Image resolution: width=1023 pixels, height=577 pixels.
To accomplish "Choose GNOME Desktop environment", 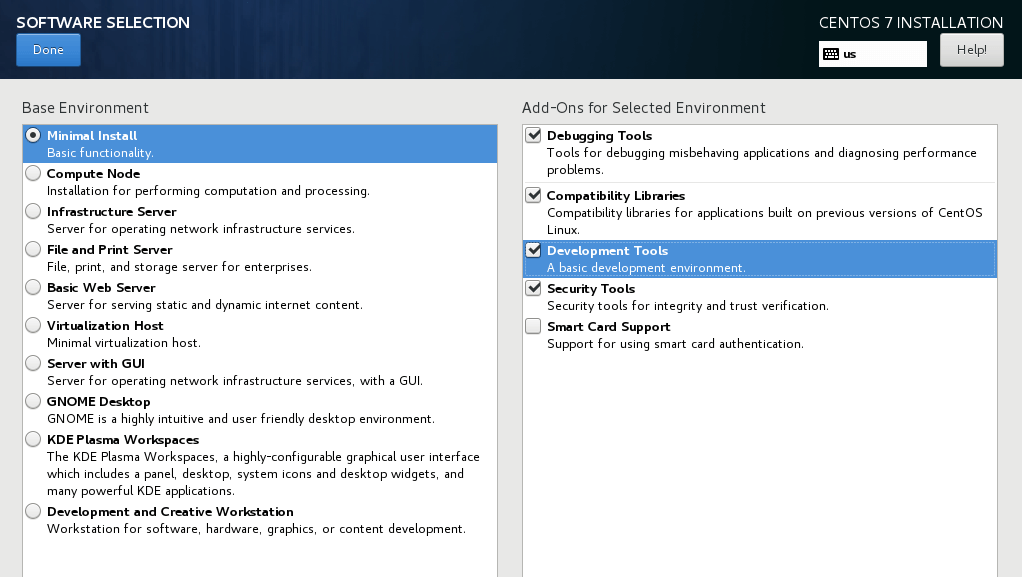I will point(34,401).
